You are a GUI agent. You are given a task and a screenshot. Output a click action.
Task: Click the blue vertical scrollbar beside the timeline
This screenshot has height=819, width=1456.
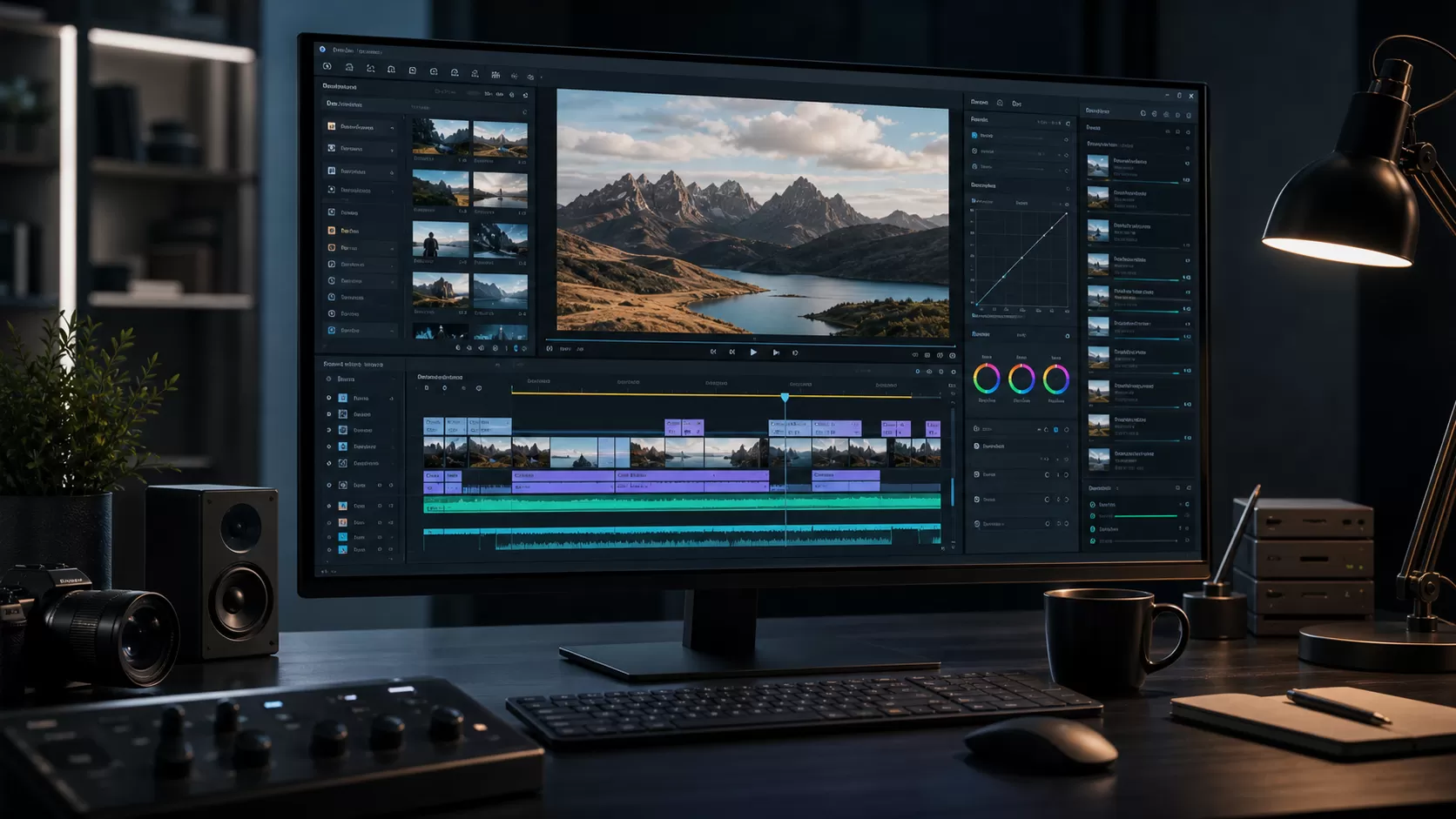pyautogui.click(x=952, y=490)
